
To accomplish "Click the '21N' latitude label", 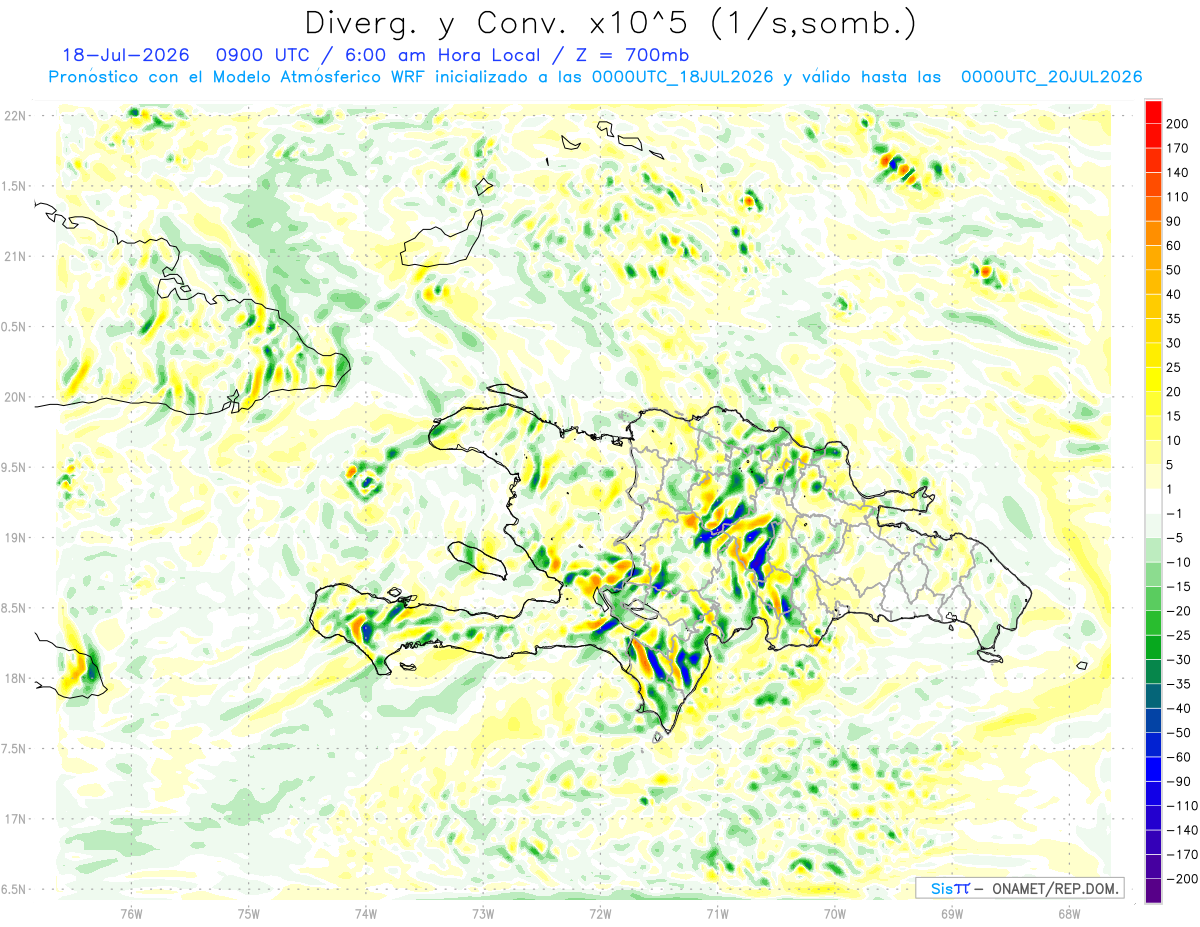I will pyautogui.click(x=14, y=256).
